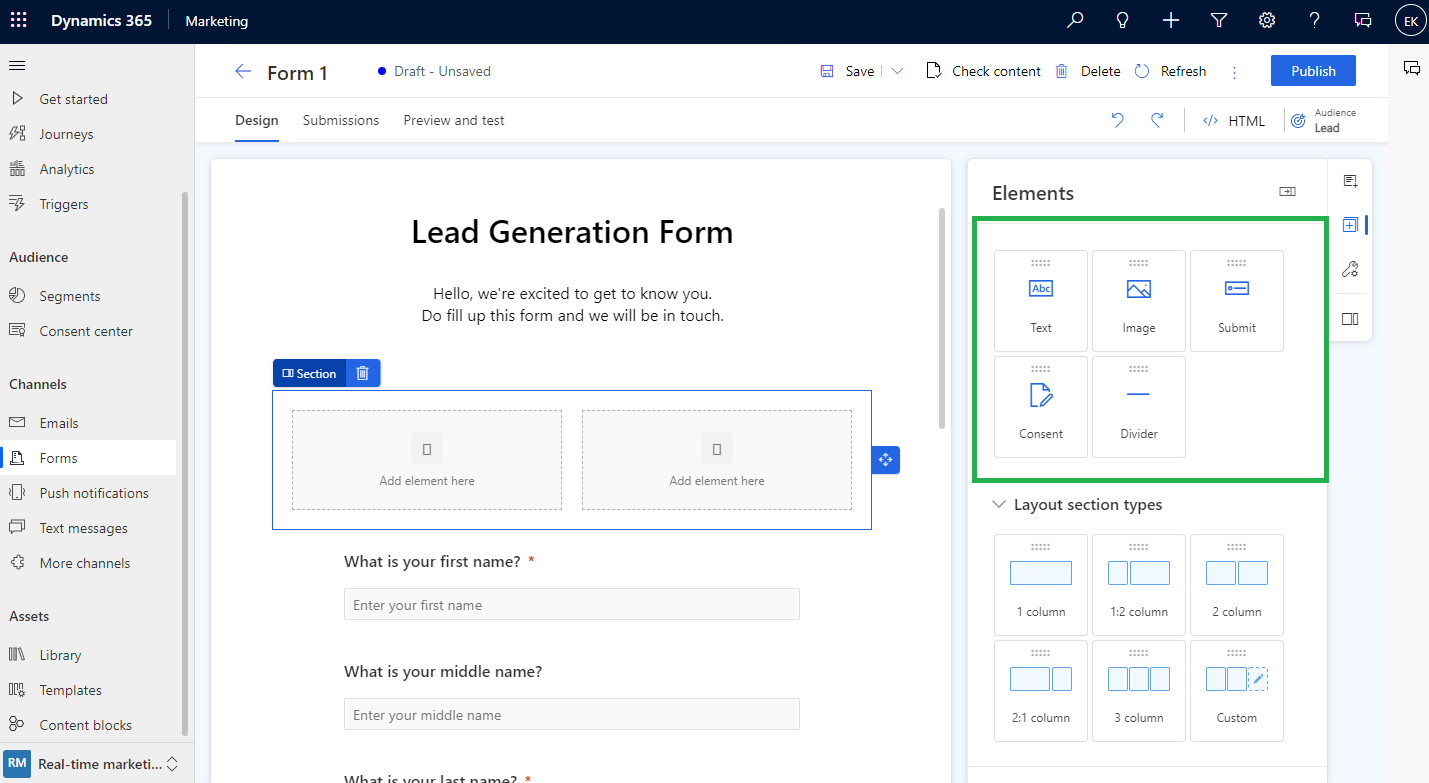Choose the 1:2 column layout
This screenshot has width=1429, height=783.
click(1139, 585)
